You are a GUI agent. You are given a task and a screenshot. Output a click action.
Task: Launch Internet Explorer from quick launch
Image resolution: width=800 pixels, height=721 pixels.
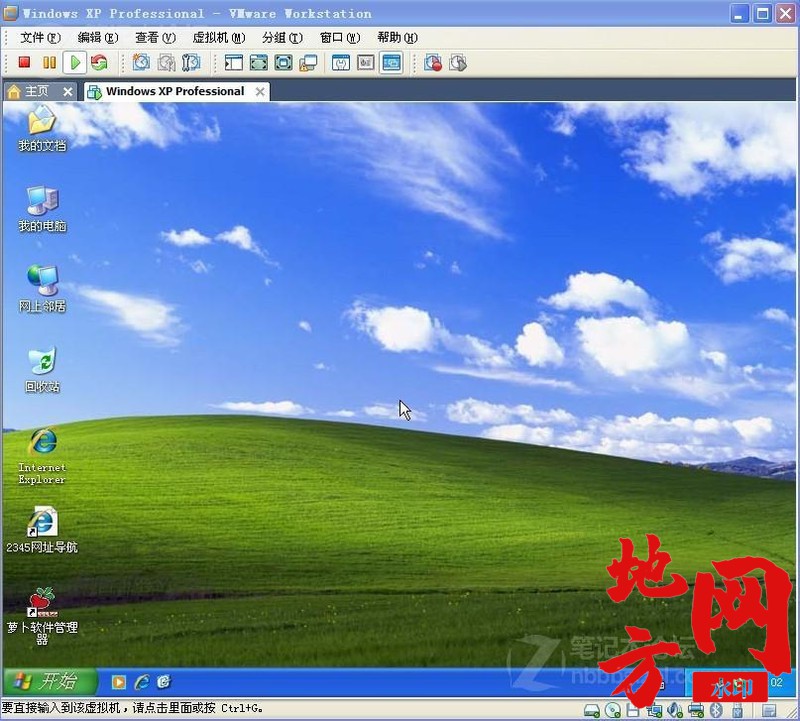pyautogui.click(x=142, y=682)
